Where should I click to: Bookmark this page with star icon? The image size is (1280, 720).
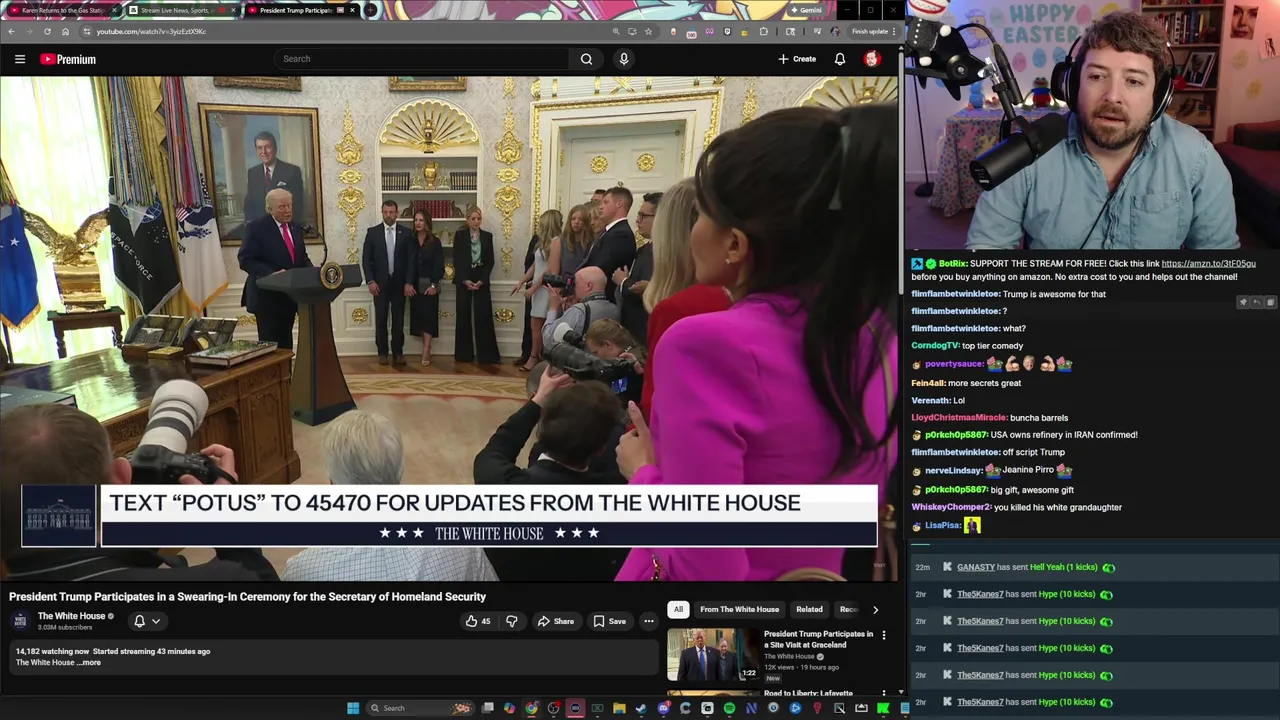point(648,31)
